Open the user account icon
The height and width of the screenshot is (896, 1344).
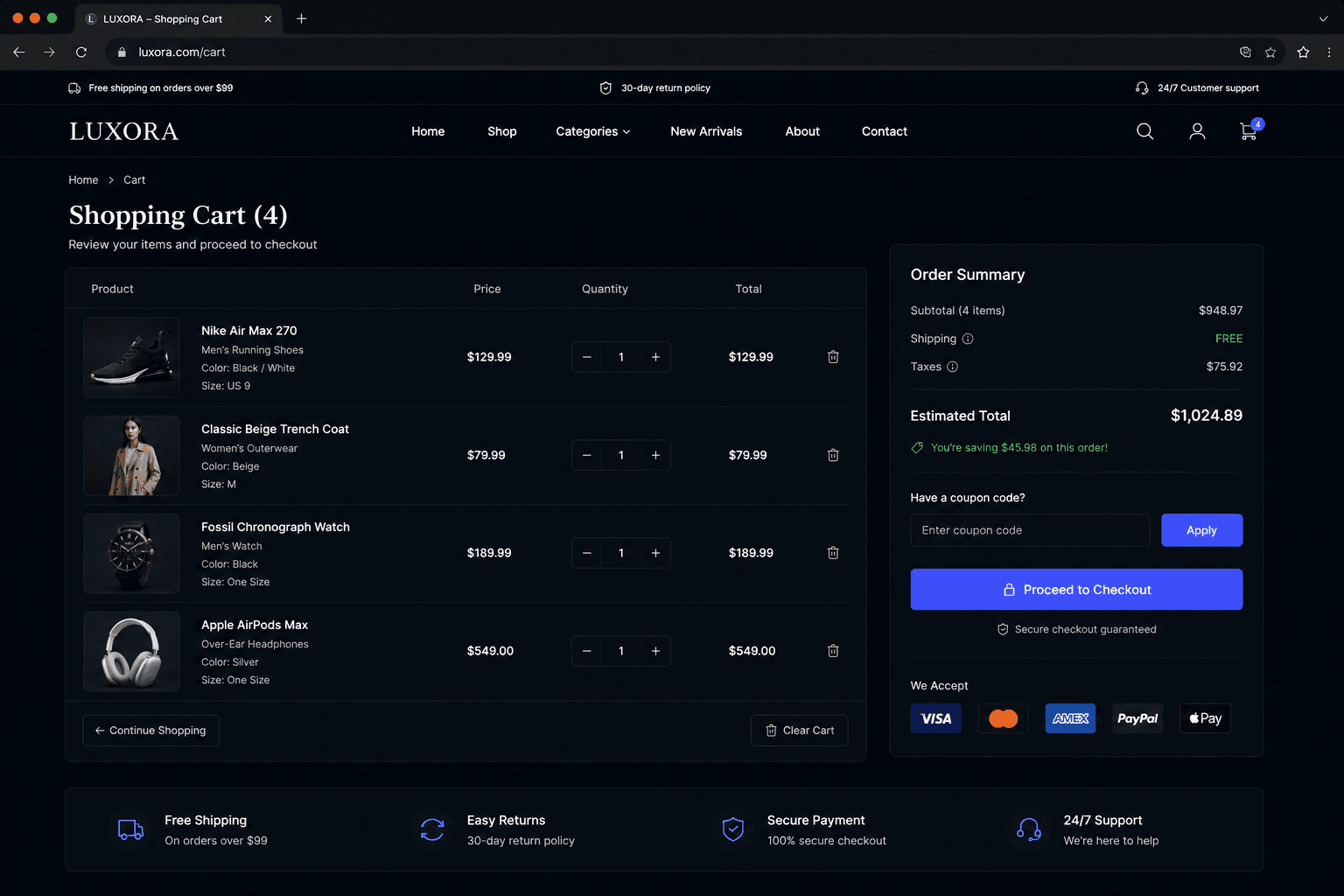pos(1197,131)
